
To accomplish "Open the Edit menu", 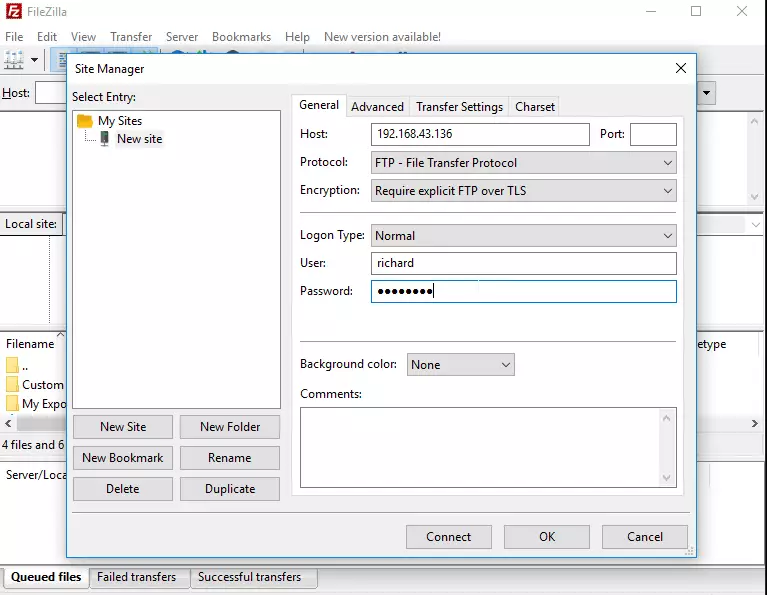I will [47, 37].
